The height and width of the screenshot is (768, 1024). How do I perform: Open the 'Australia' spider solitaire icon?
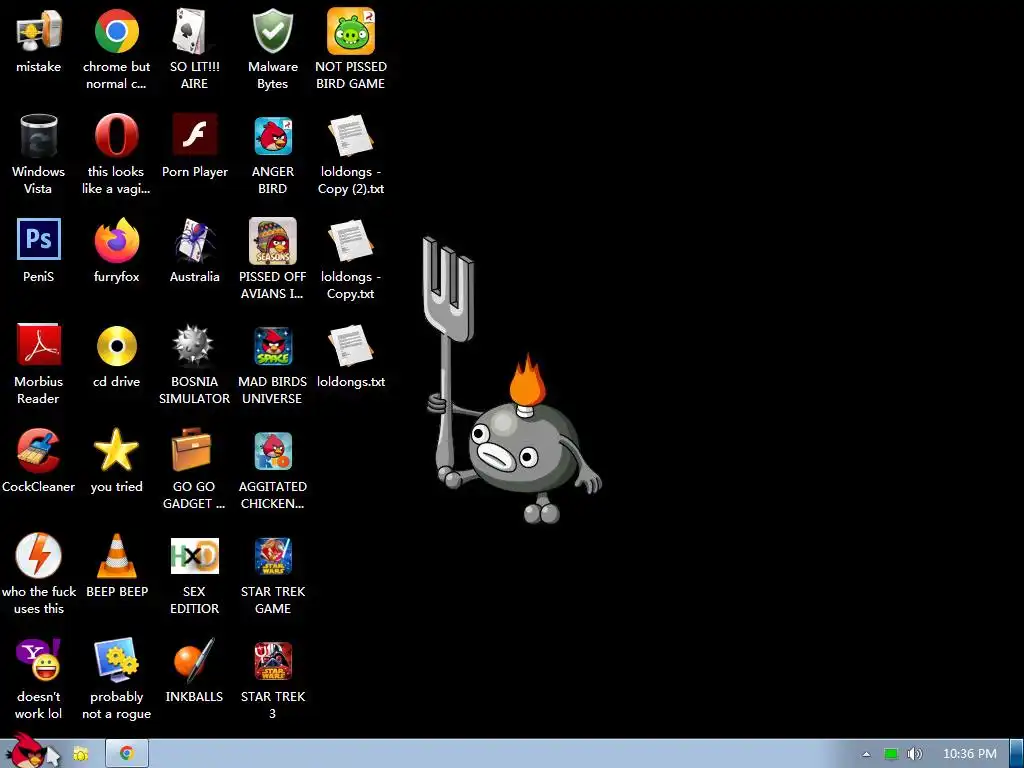click(x=195, y=240)
